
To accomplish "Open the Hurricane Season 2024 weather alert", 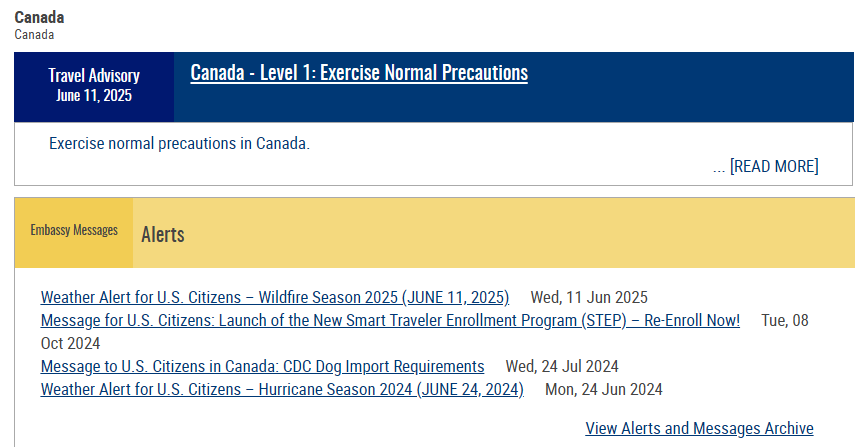I will tap(282, 389).
